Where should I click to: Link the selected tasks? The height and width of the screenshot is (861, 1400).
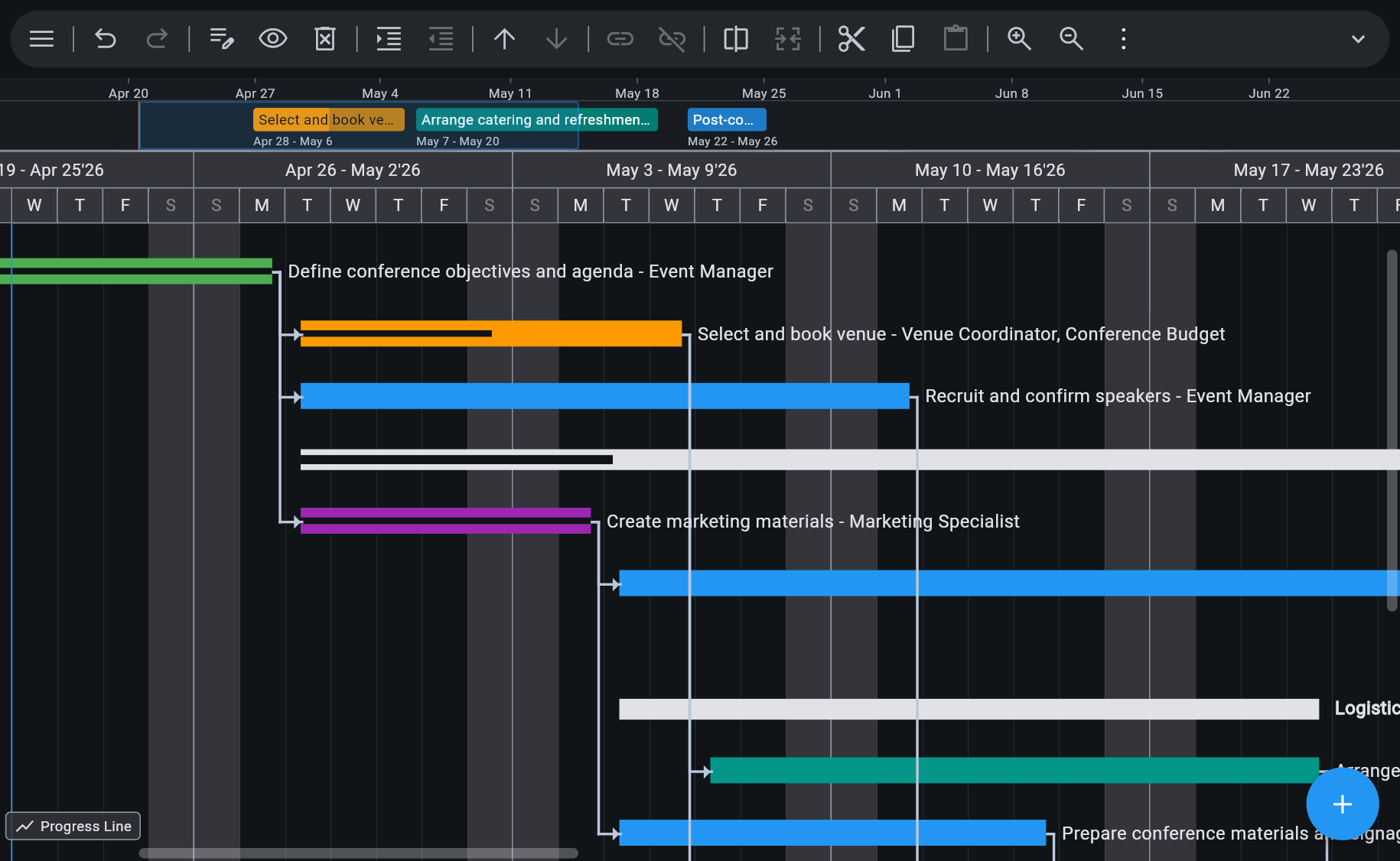point(620,38)
